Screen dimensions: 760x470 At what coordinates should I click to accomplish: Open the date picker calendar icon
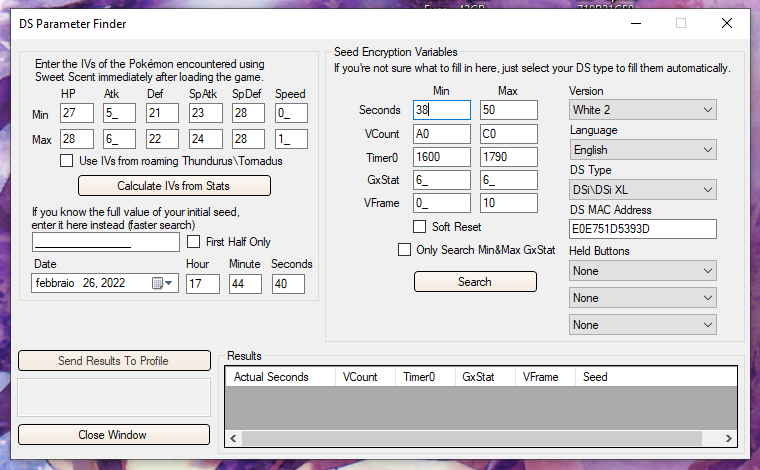tap(157, 284)
